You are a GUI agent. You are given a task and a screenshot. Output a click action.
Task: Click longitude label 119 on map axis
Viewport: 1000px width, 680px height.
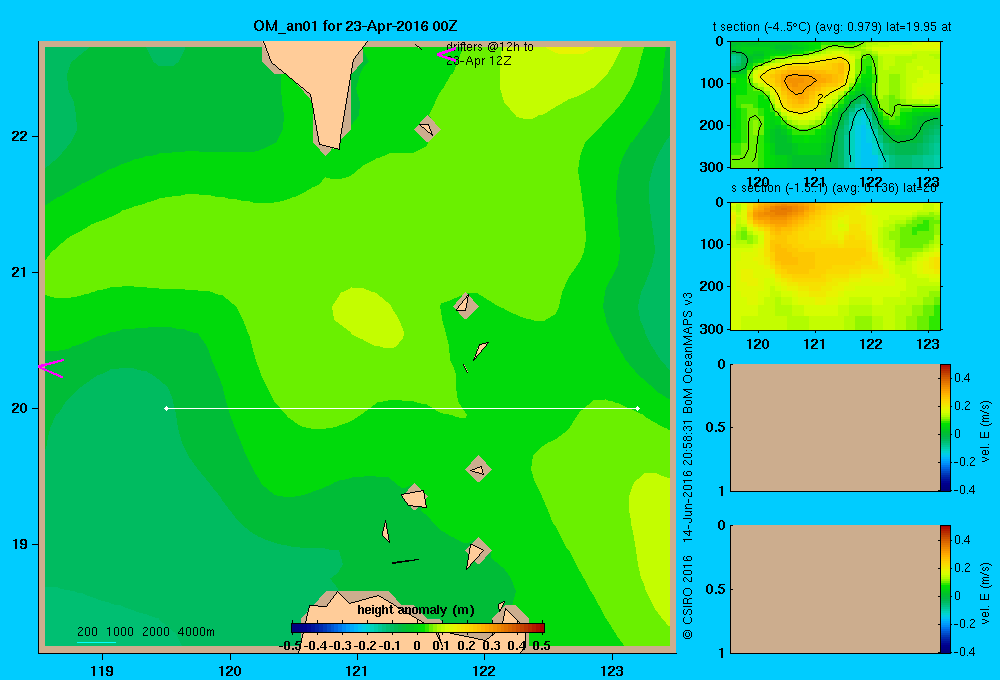102,670
